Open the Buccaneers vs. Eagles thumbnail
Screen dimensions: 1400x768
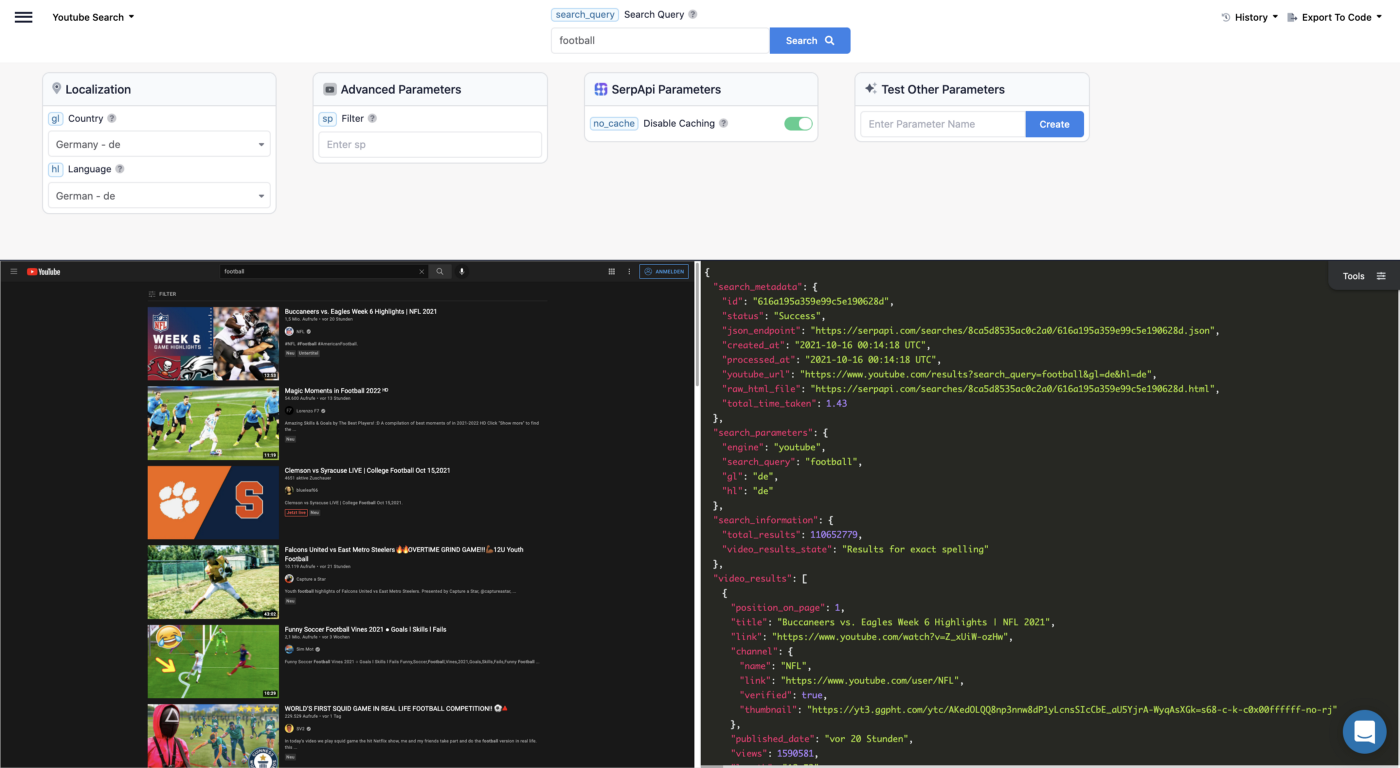tap(213, 344)
